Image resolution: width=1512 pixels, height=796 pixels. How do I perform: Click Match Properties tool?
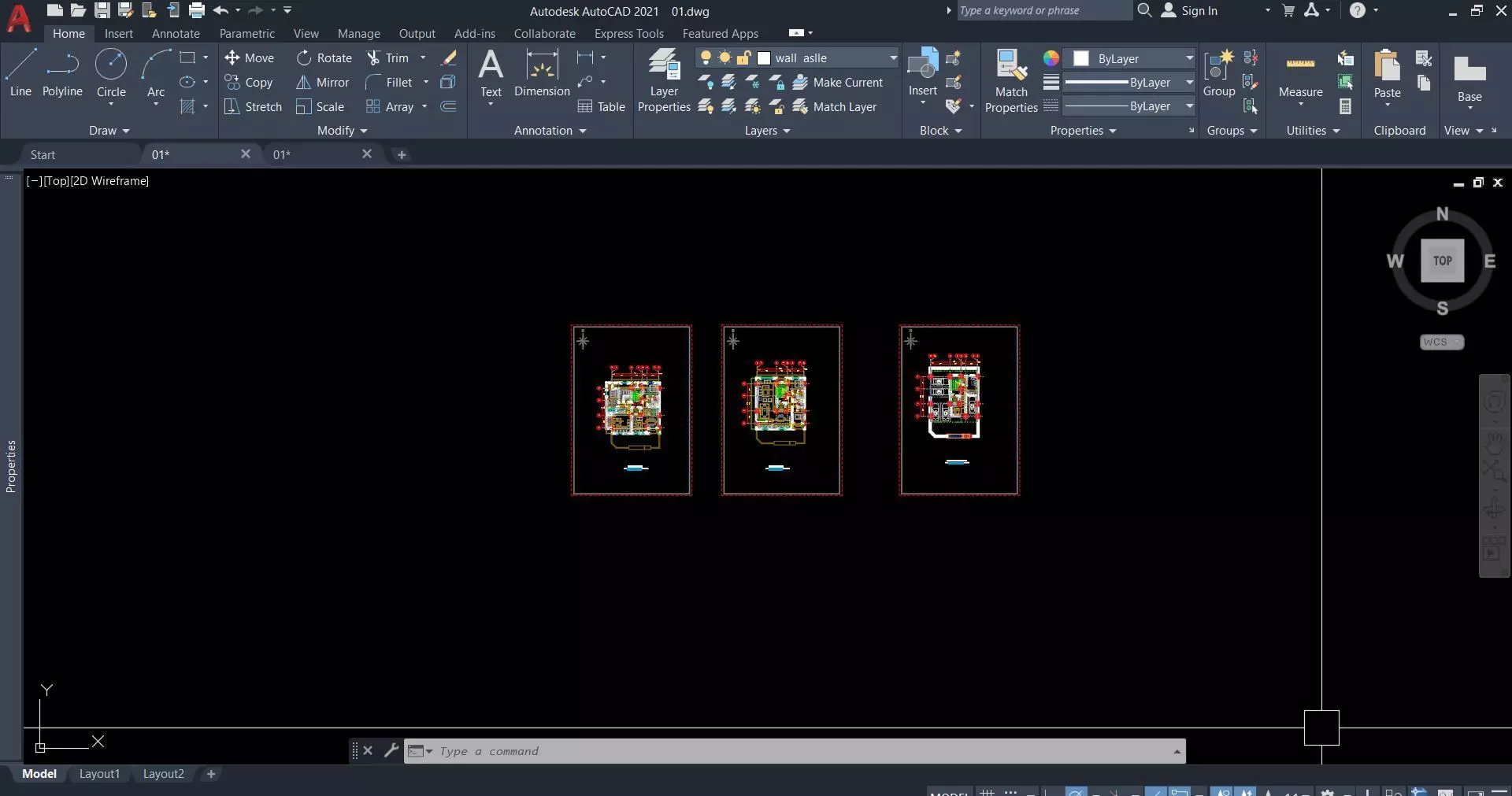(x=1011, y=80)
